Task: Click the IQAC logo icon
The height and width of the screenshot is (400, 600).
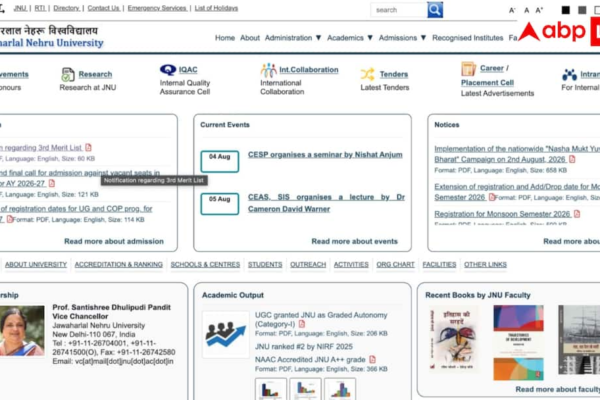Action: click(x=168, y=70)
